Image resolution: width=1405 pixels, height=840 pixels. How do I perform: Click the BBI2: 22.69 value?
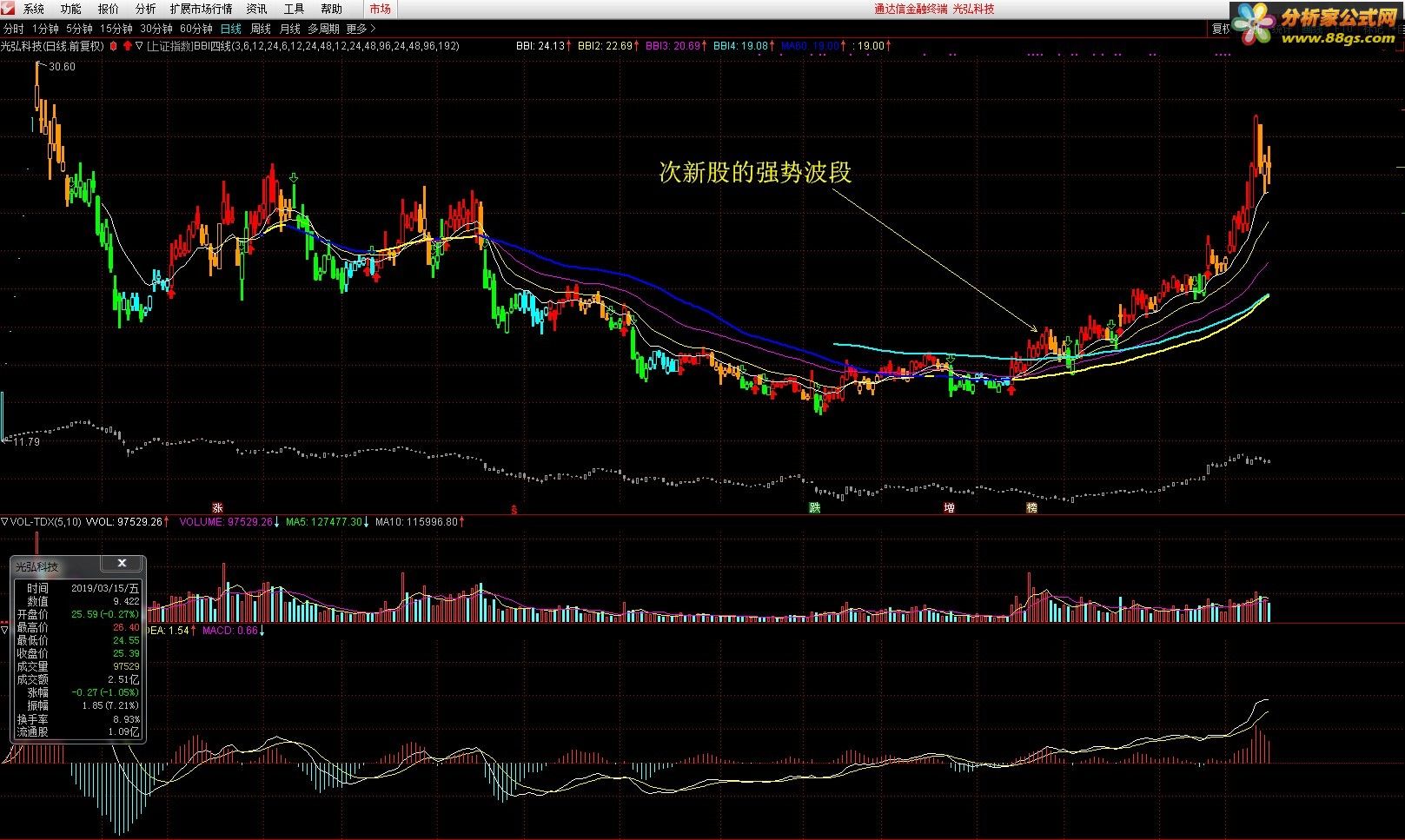pos(606,46)
